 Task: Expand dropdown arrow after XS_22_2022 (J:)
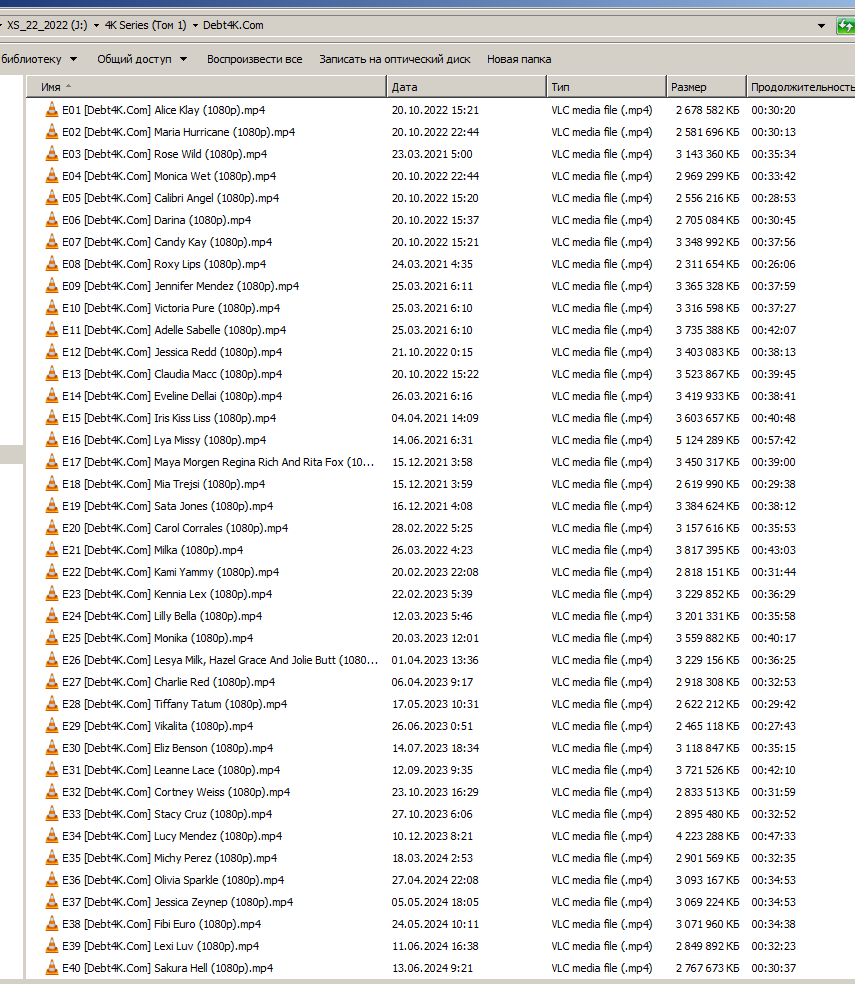tap(96, 26)
